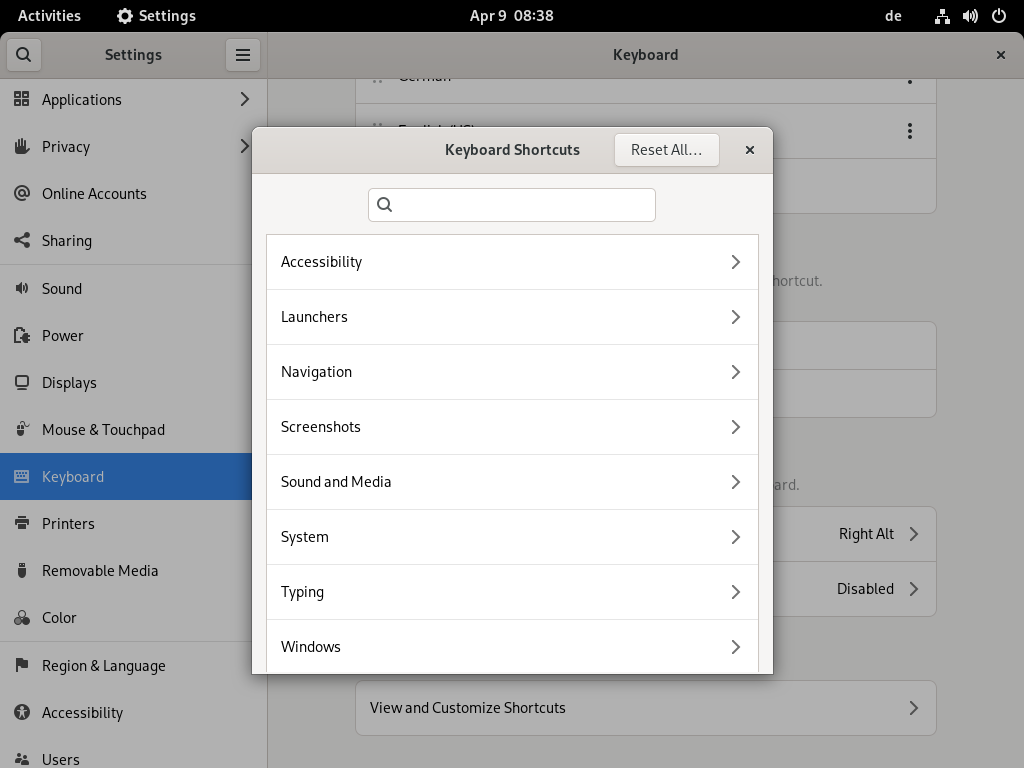The image size is (1024, 768).
Task: Open the Activities overview
Action: point(49,16)
